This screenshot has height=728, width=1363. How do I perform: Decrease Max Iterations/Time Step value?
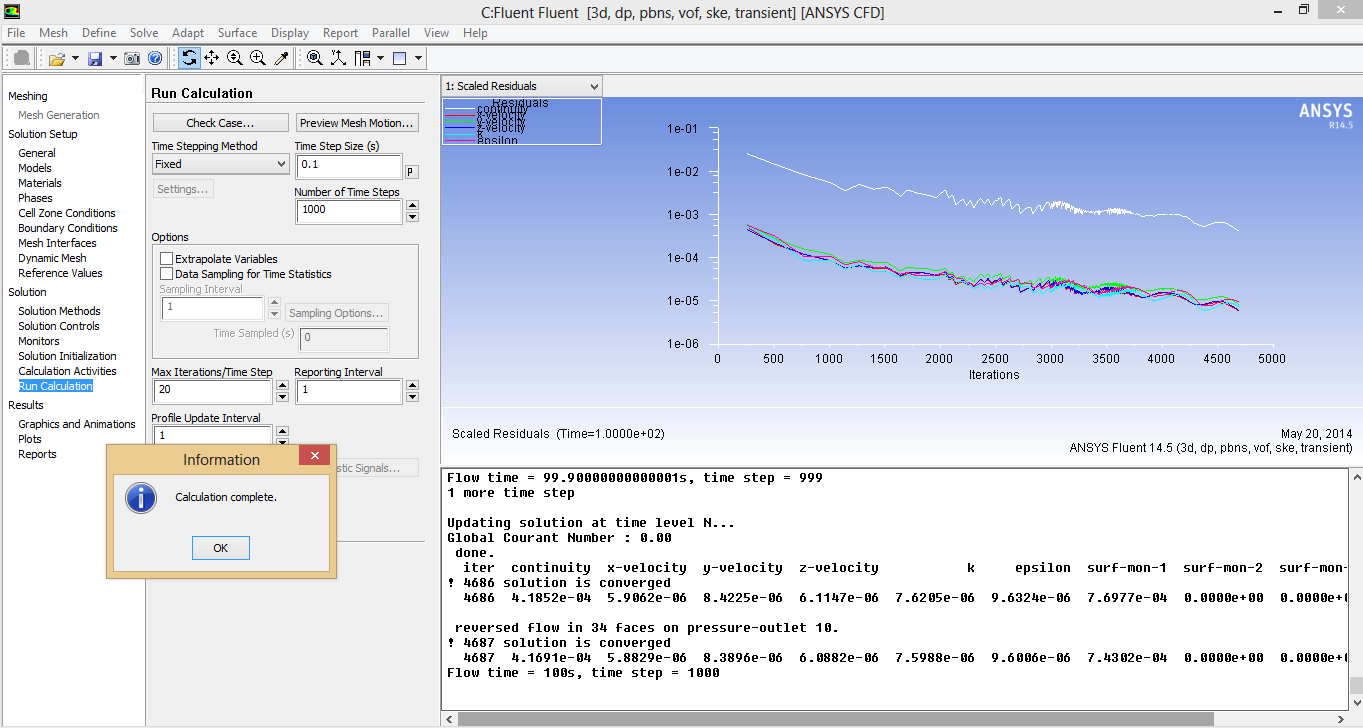click(282, 397)
